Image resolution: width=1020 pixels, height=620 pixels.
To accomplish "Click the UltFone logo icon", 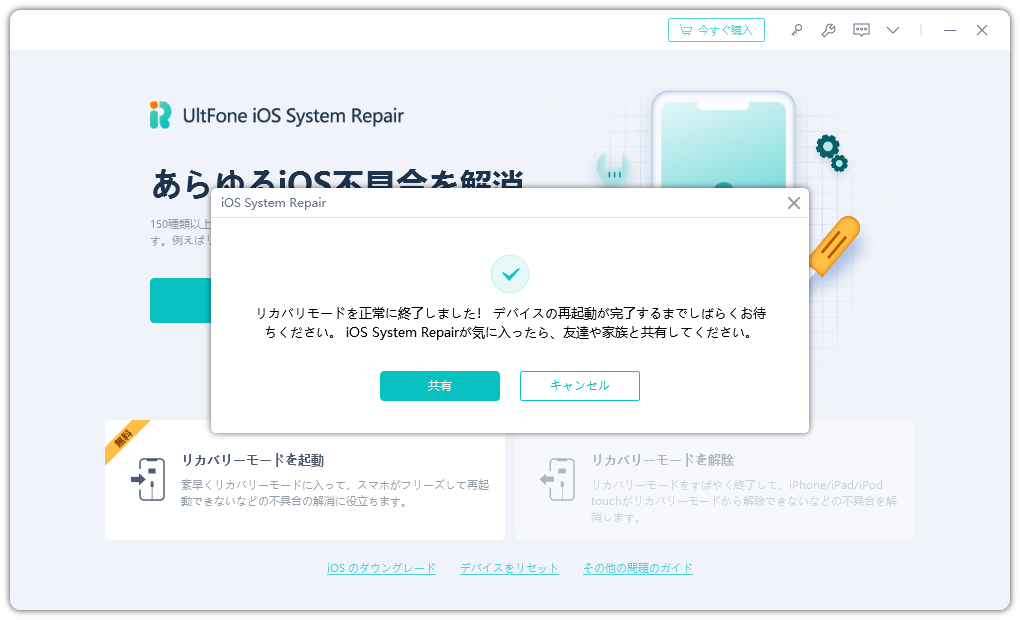I will 160,115.
